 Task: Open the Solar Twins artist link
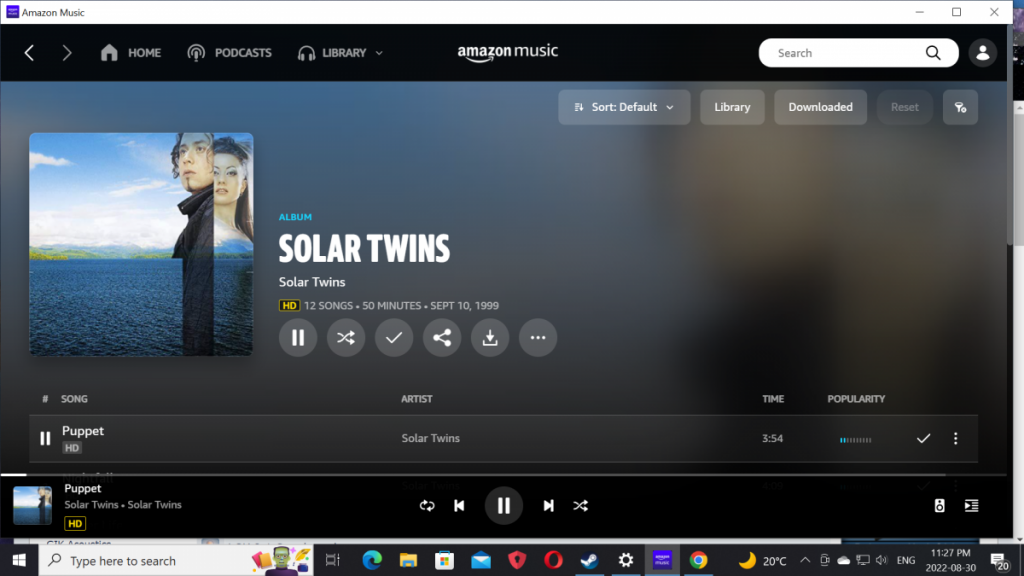[312, 282]
